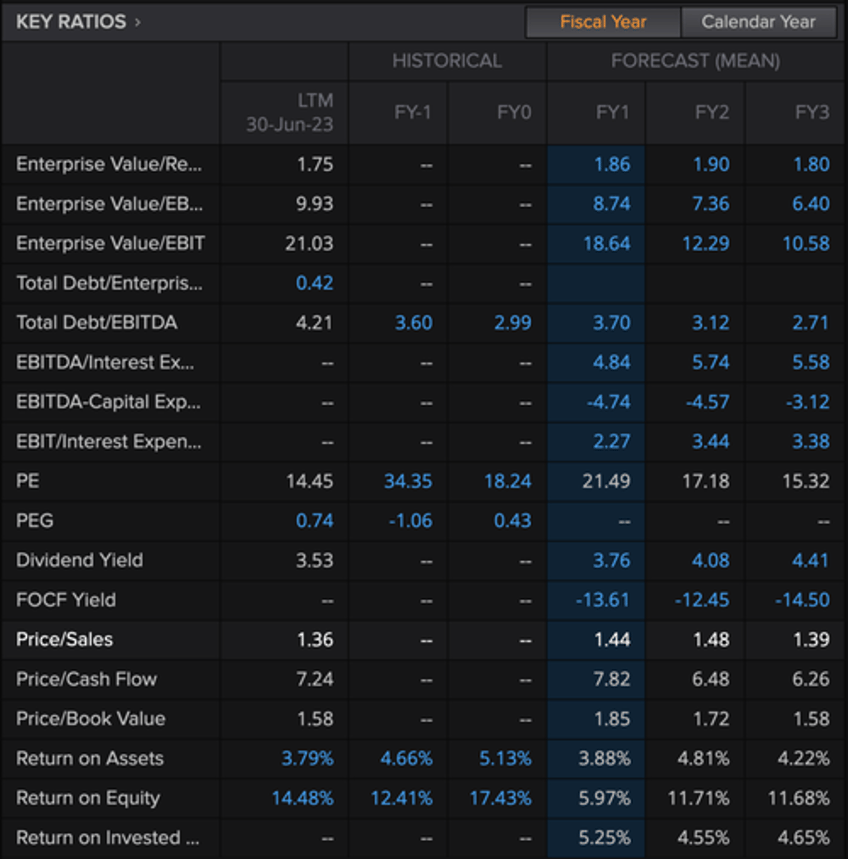Select the Enterprise Value/Re... row label
The width and height of the screenshot is (848, 859).
click(109, 164)
